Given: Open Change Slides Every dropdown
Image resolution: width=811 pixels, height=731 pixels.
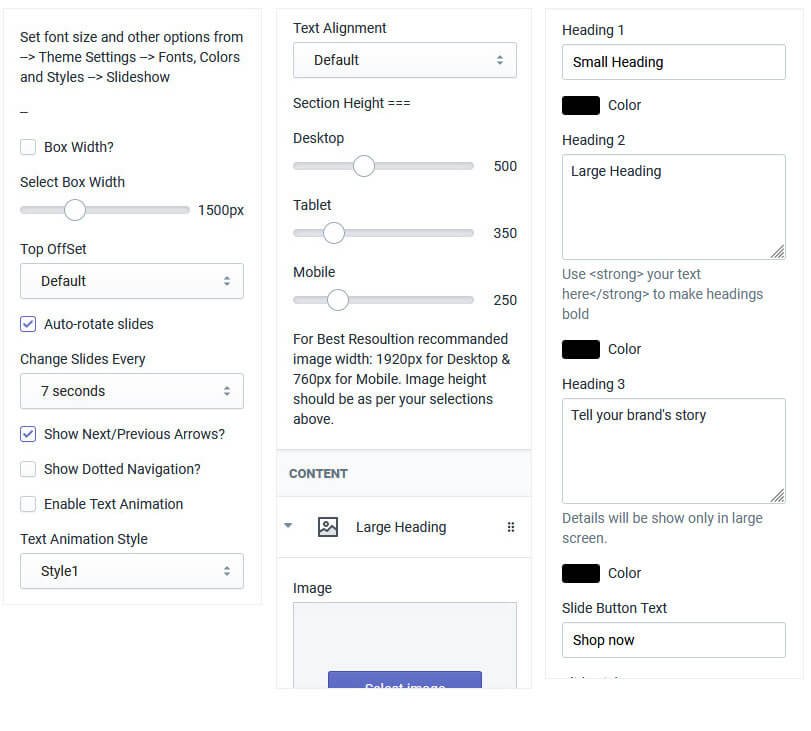Looking at the screenshot, I should click(132, 391).
